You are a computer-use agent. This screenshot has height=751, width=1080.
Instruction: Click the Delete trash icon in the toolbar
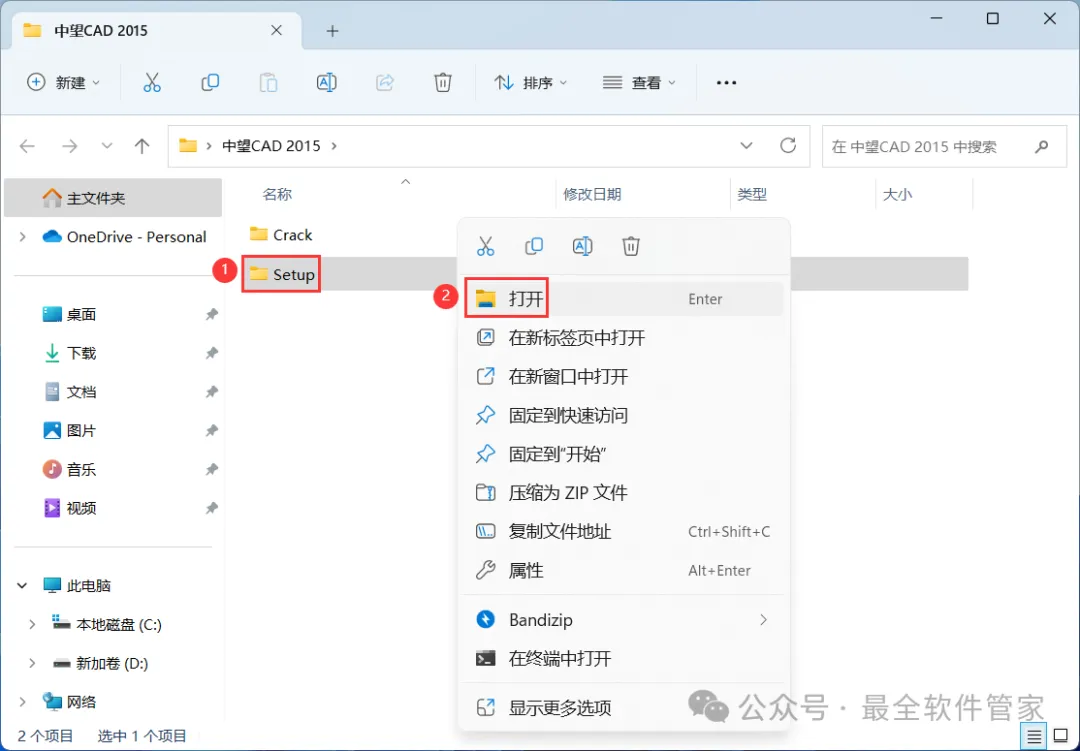[443, 83]
